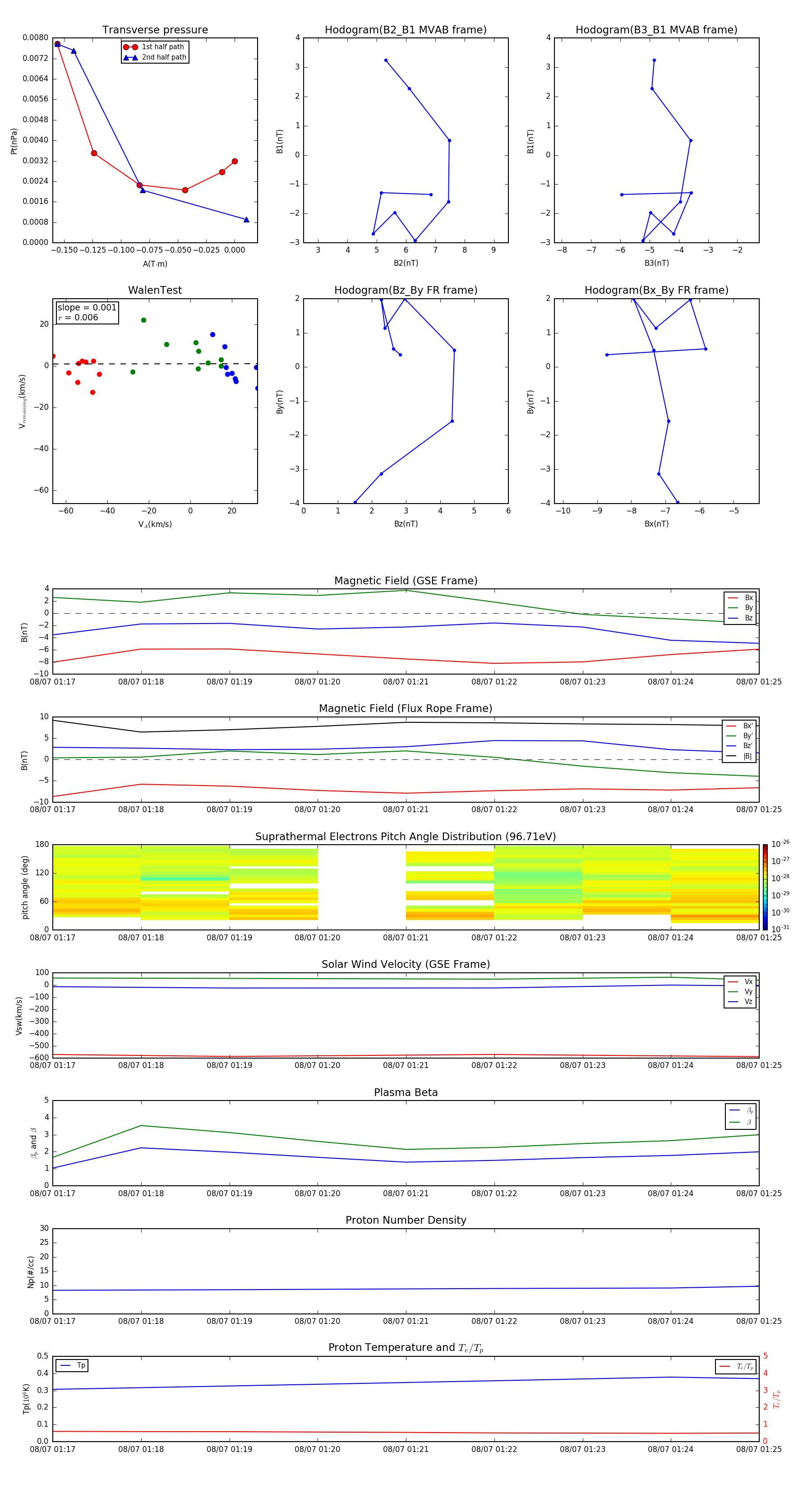Image resolution: width=812 pixels, height=1489 pixels.
Task: Click the 'Magnetic Field (GSE Frame)' title
Action: (x=406, y=581)
